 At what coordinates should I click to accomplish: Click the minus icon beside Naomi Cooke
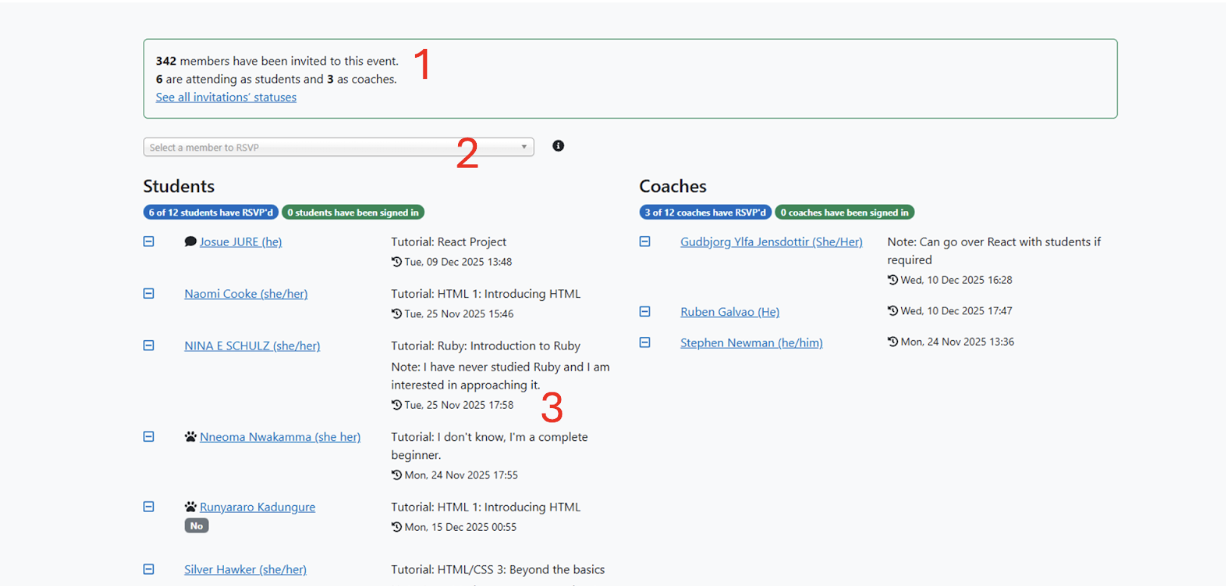149,294
